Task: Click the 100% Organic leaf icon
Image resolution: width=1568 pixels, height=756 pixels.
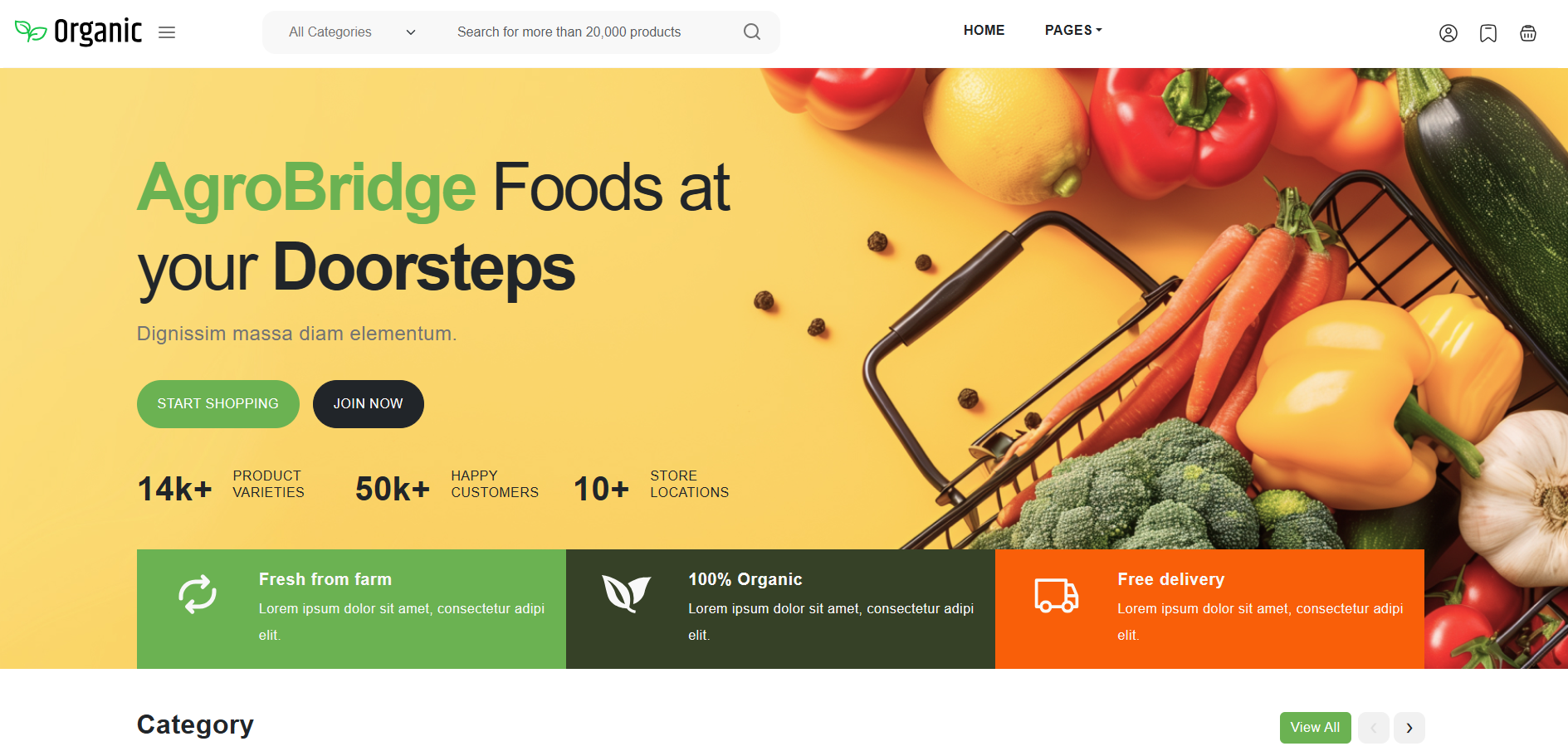Action: (627, 593)
